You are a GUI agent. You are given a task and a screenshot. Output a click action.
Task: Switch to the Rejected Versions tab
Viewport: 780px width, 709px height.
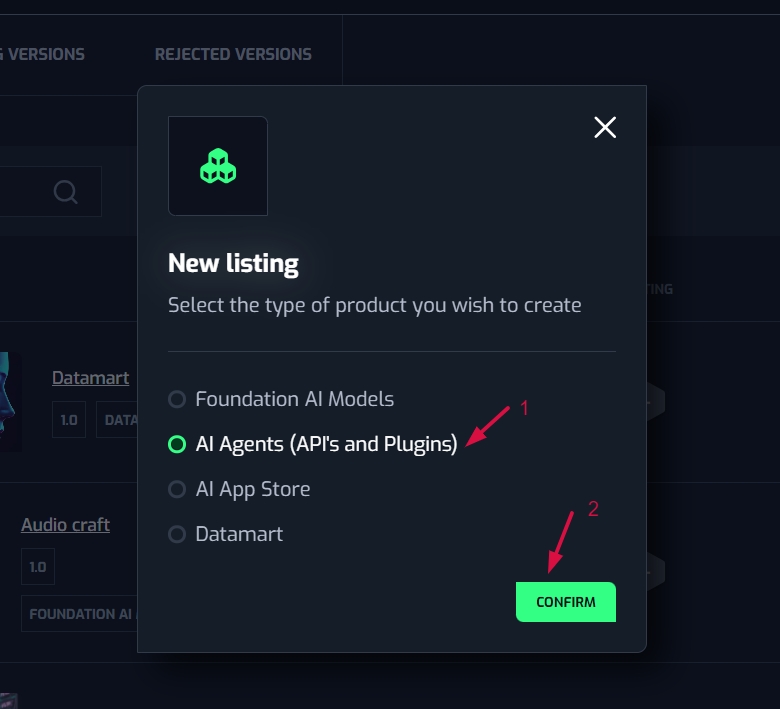click(233, 54)
